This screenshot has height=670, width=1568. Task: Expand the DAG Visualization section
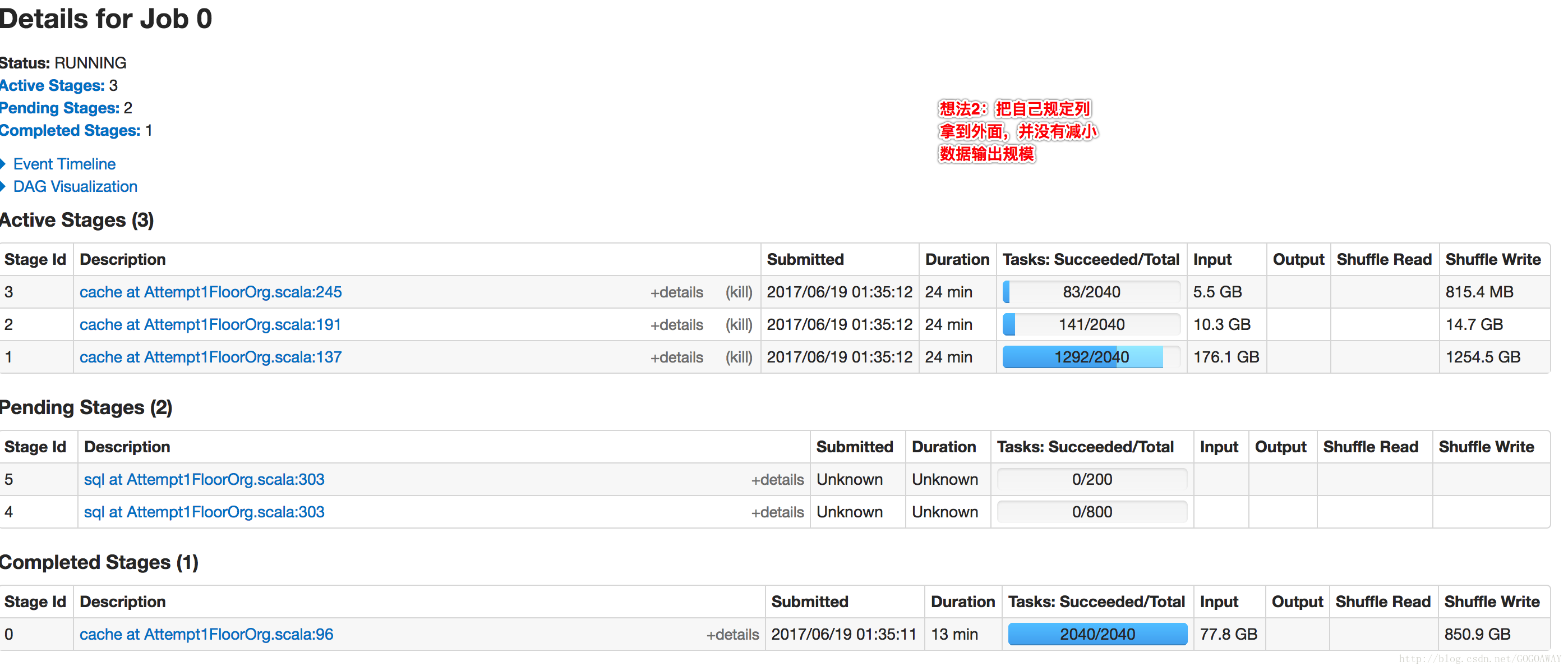tap(75, 186)
